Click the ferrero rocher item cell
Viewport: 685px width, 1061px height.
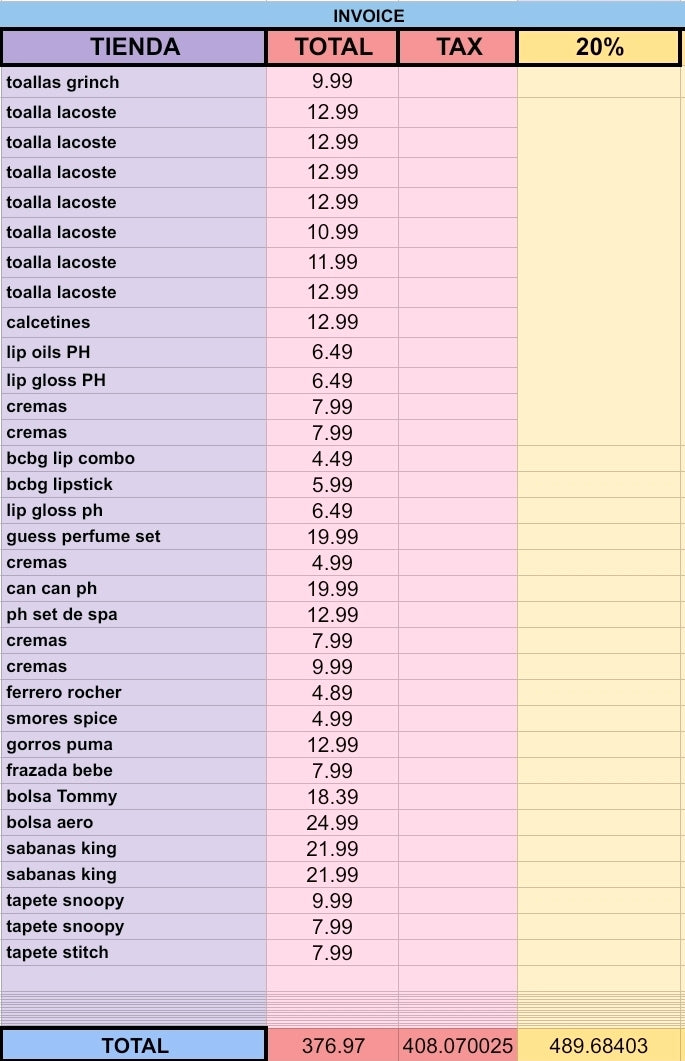134,692
